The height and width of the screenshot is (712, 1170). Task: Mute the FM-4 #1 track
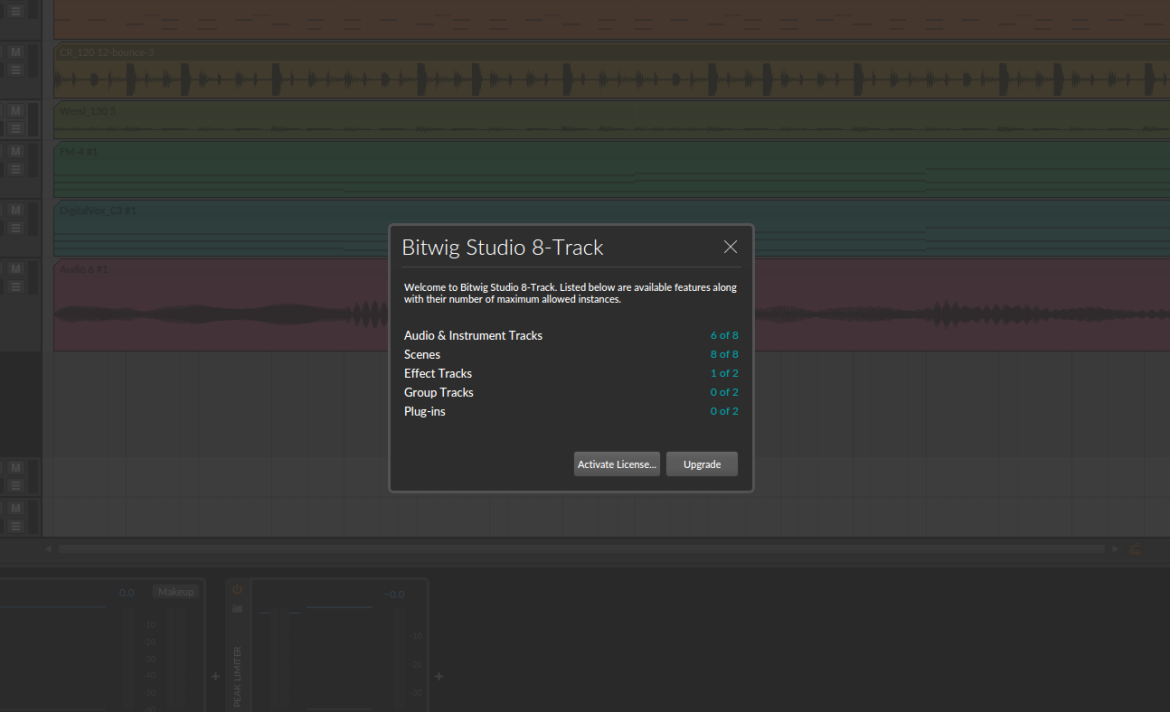(x=16, y=152)
